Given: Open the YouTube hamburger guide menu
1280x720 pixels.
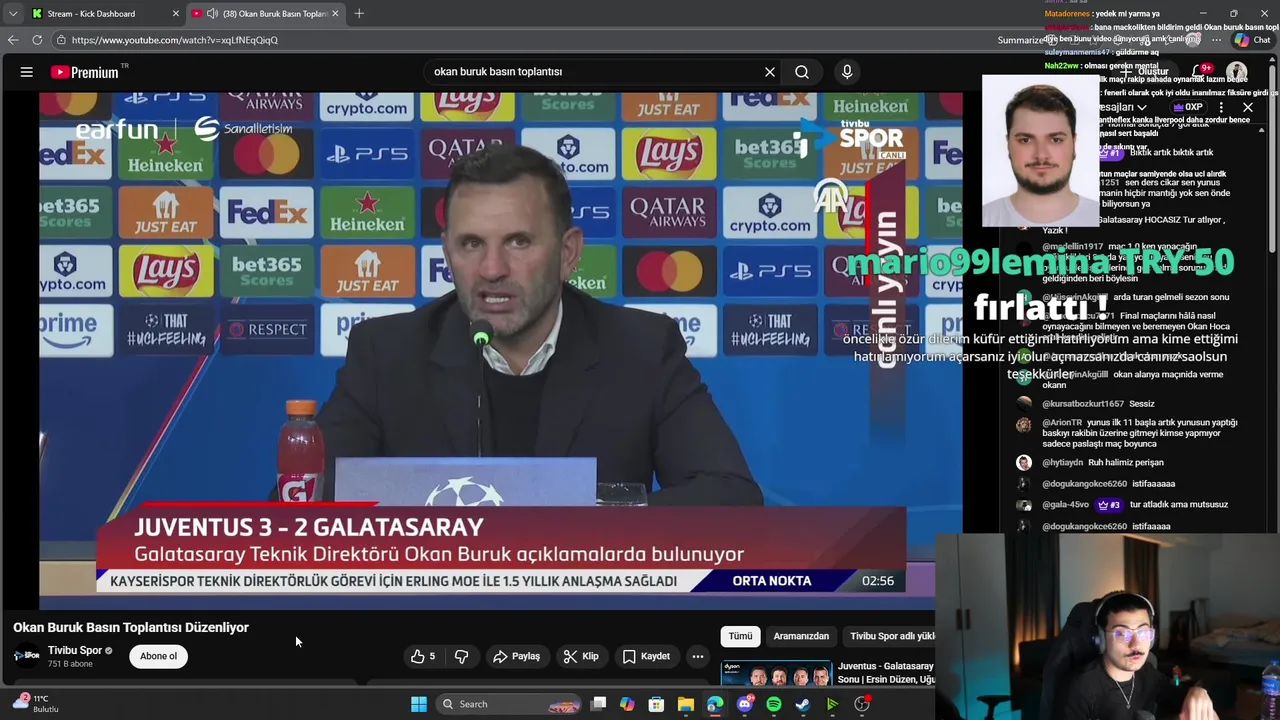Looking at the screenshot, I should [27, 72].
